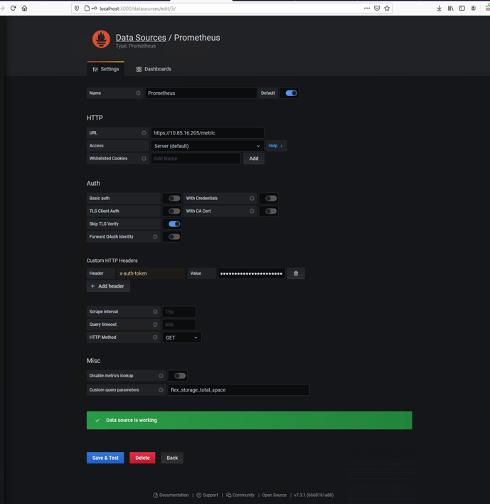The width and height of the screenshot is (490, 504).
Task: Click info icon next to Whitelisted Cookies
Action: [144, 158]
